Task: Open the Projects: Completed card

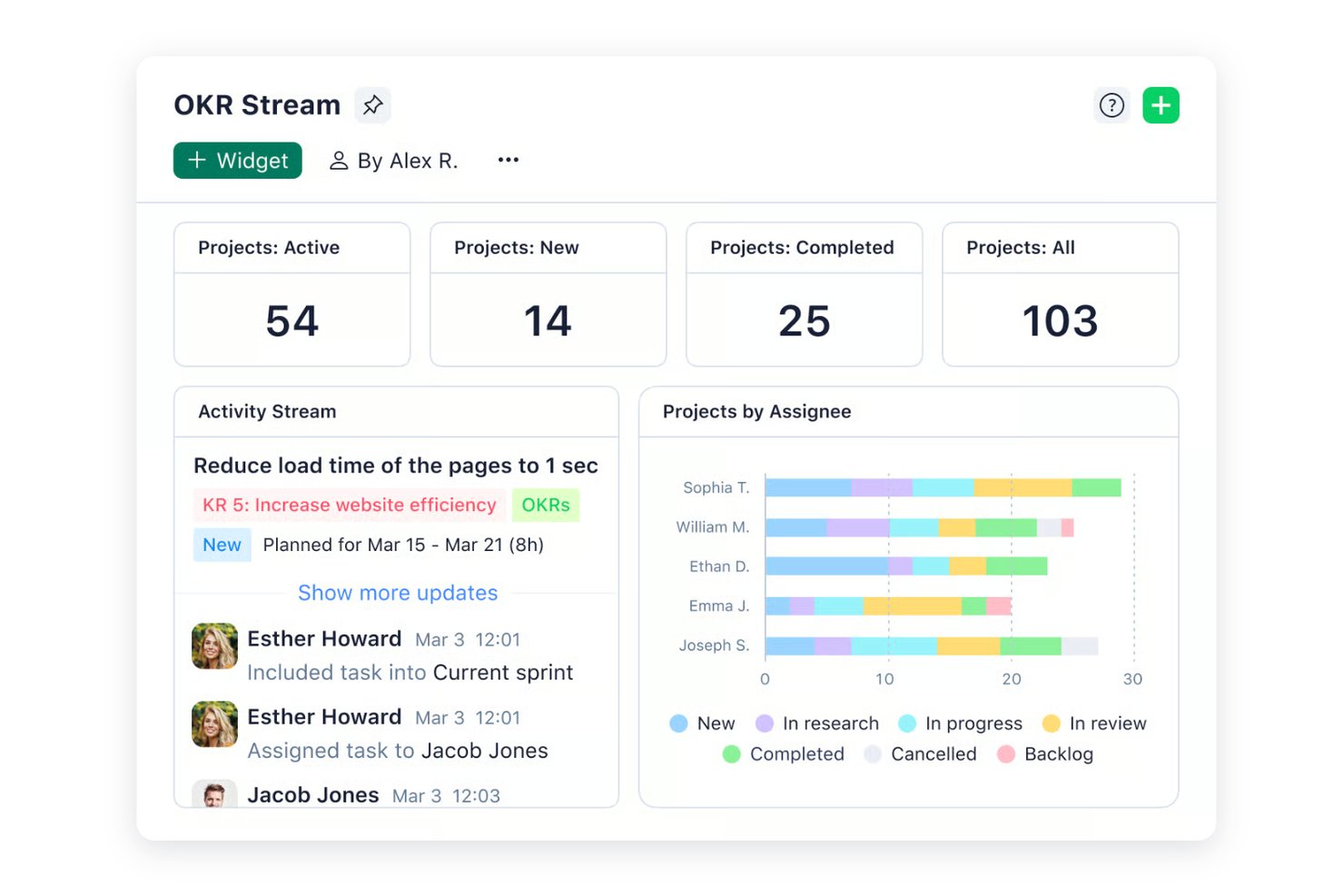Action: [805, 294]
